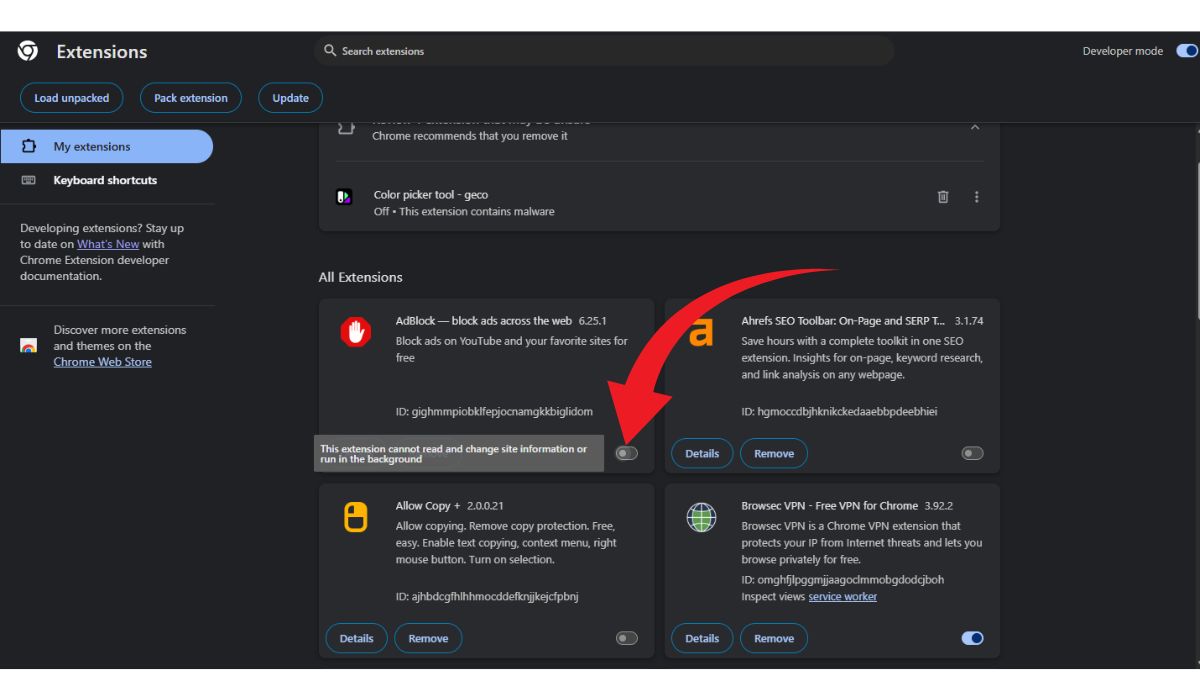
Task: Click the Search extensions field
Action: point(604,51)
